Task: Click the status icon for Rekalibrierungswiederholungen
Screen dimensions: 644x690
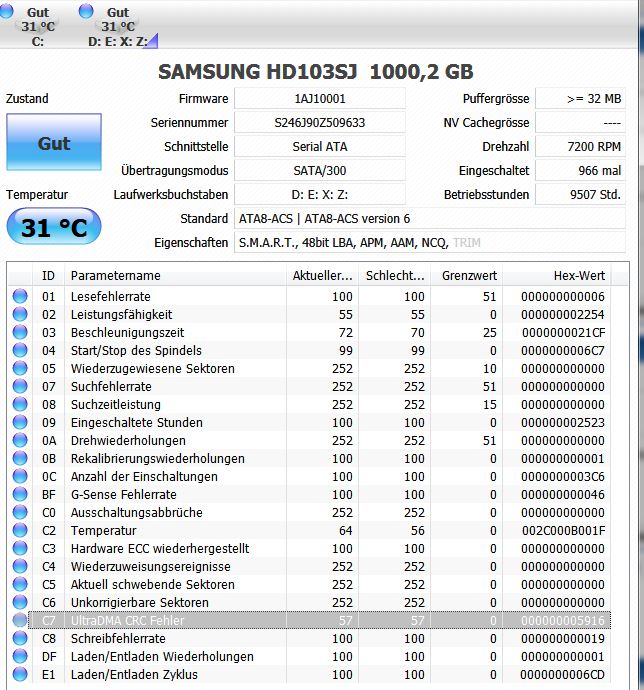Action: [20, 459]
